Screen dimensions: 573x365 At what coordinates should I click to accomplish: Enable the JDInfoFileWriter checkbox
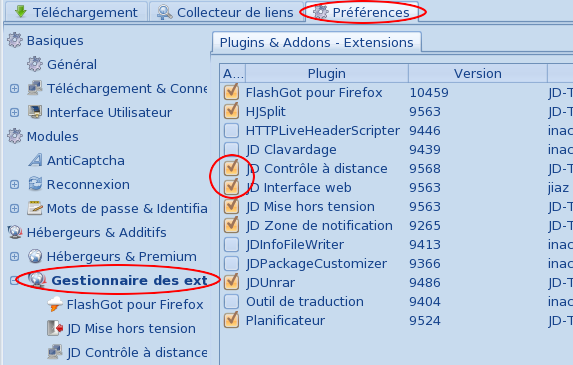tap(231, 244)
